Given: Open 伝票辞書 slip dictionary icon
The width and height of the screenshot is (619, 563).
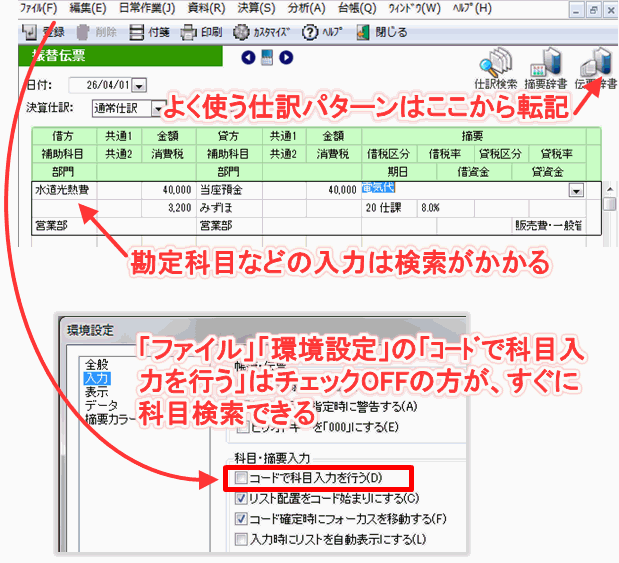Looking at the screenshot, I should point(596,63).
